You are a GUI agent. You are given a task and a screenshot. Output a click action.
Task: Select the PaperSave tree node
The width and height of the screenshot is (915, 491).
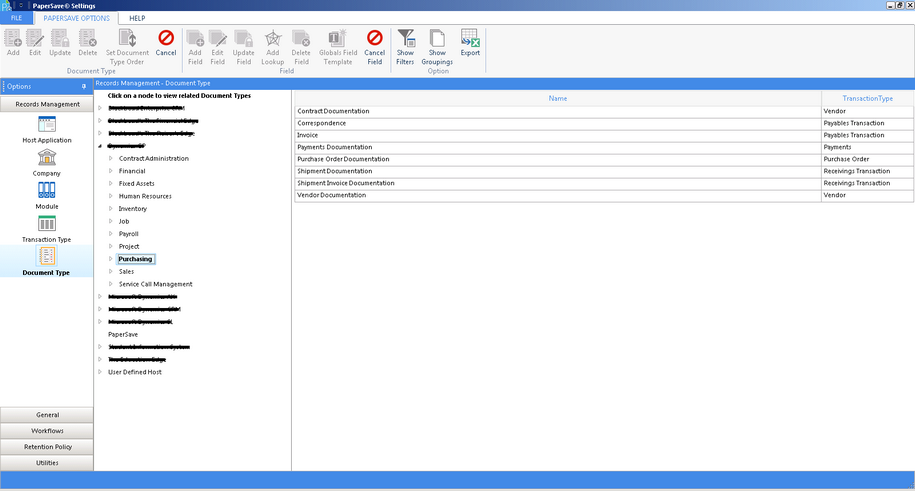point(123,335)
